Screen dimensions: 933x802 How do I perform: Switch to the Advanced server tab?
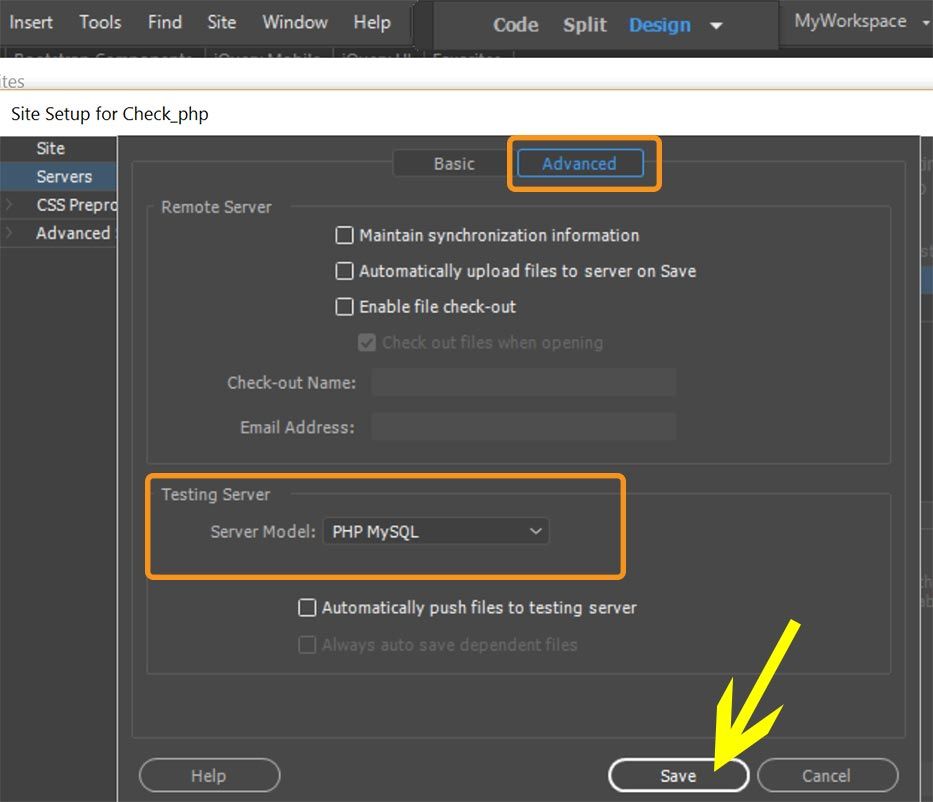[580, 164]
